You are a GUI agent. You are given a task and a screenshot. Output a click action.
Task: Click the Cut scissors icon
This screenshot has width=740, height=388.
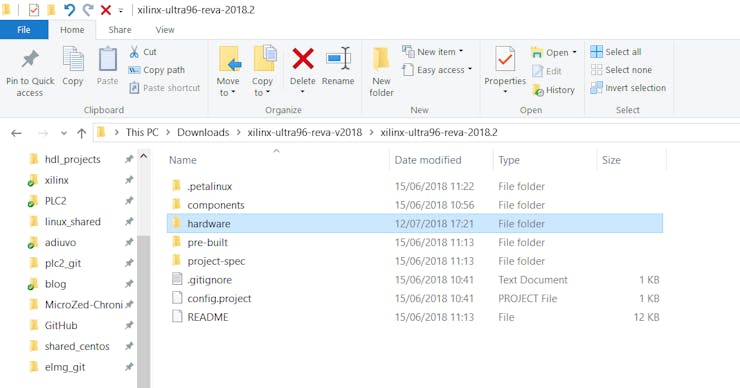pos(134,51)
